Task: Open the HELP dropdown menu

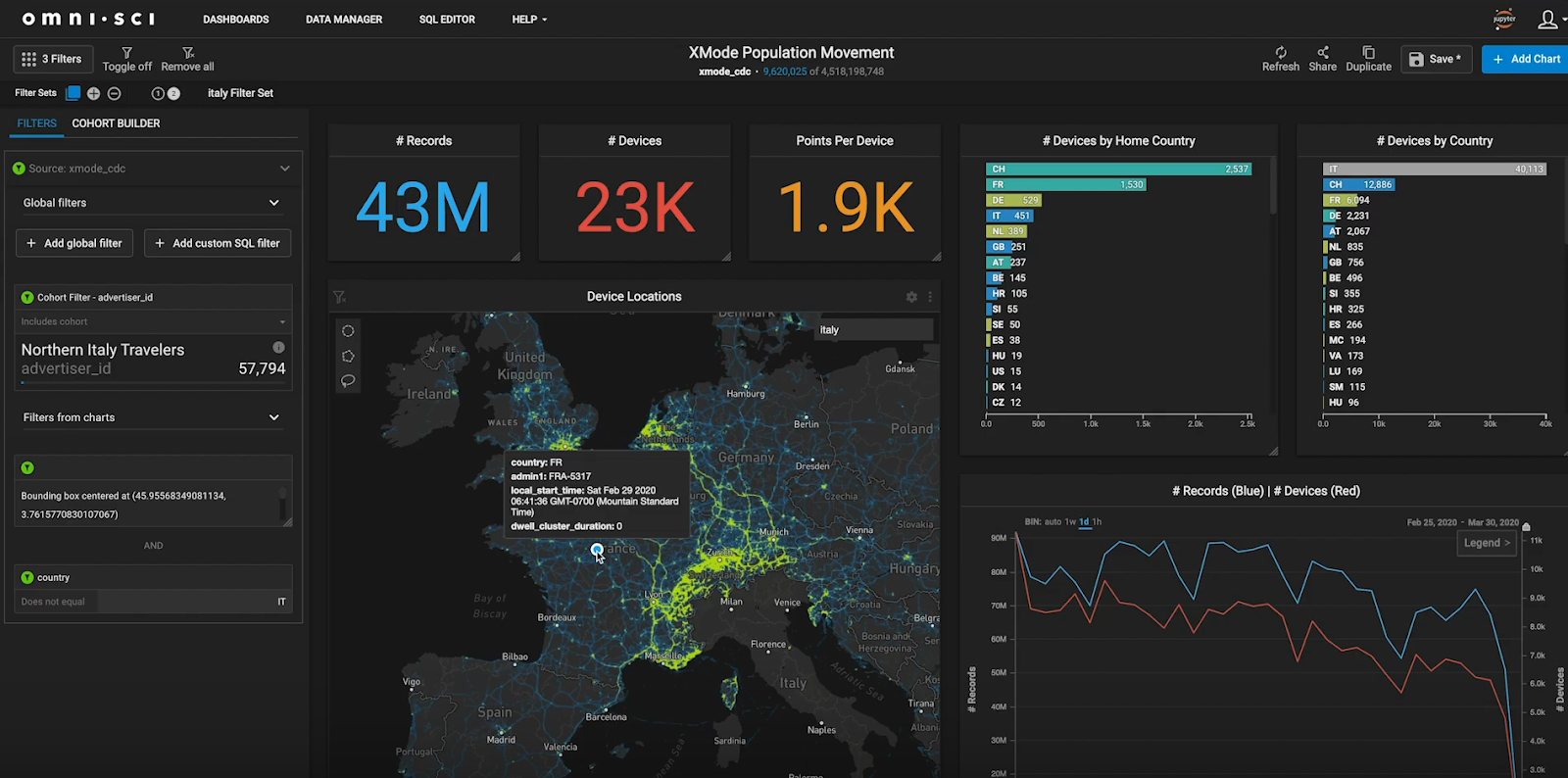Action: click(529, 20)
